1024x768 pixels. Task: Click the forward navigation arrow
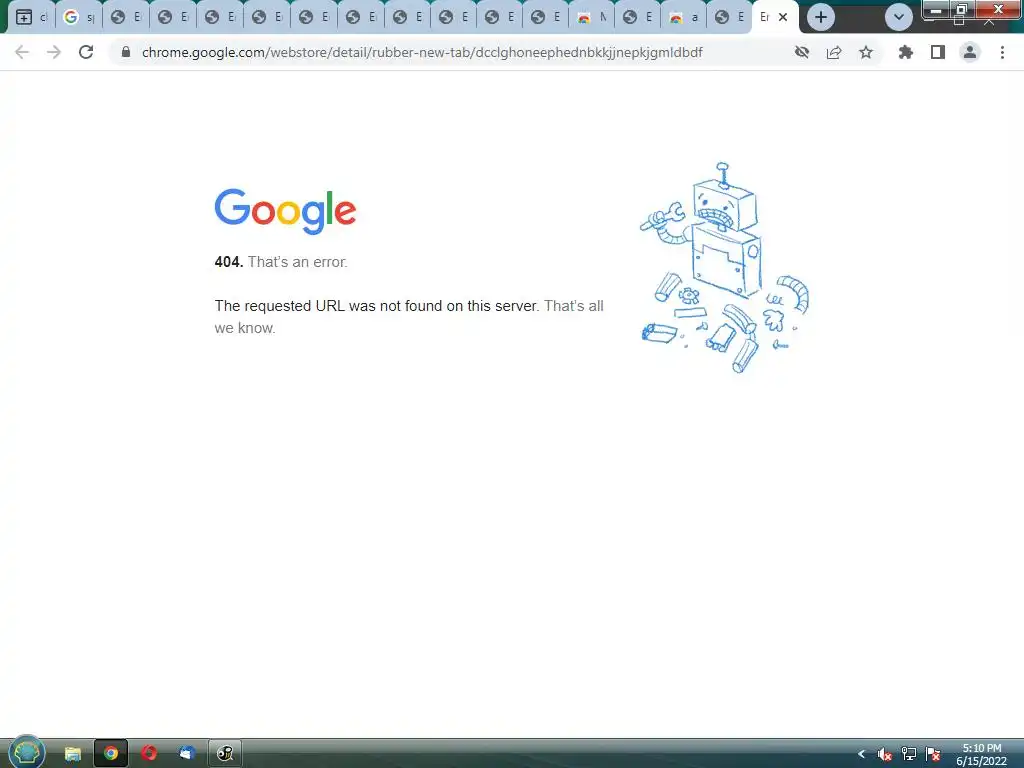click(x=54, y=52)
